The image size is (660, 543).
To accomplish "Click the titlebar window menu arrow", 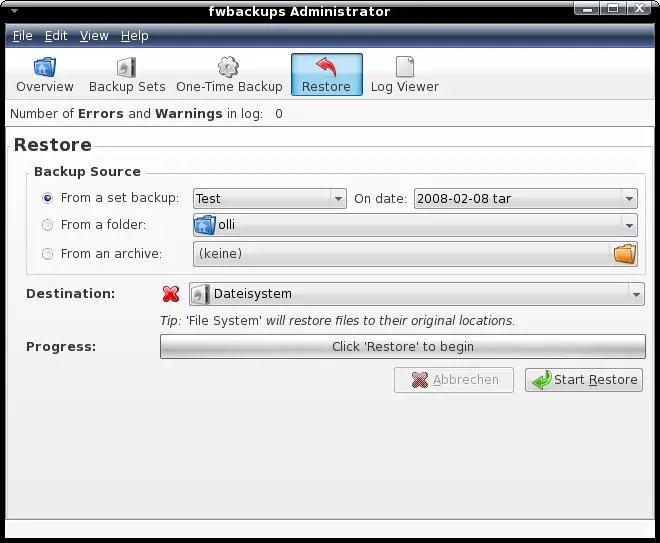I will coord(14,11).
